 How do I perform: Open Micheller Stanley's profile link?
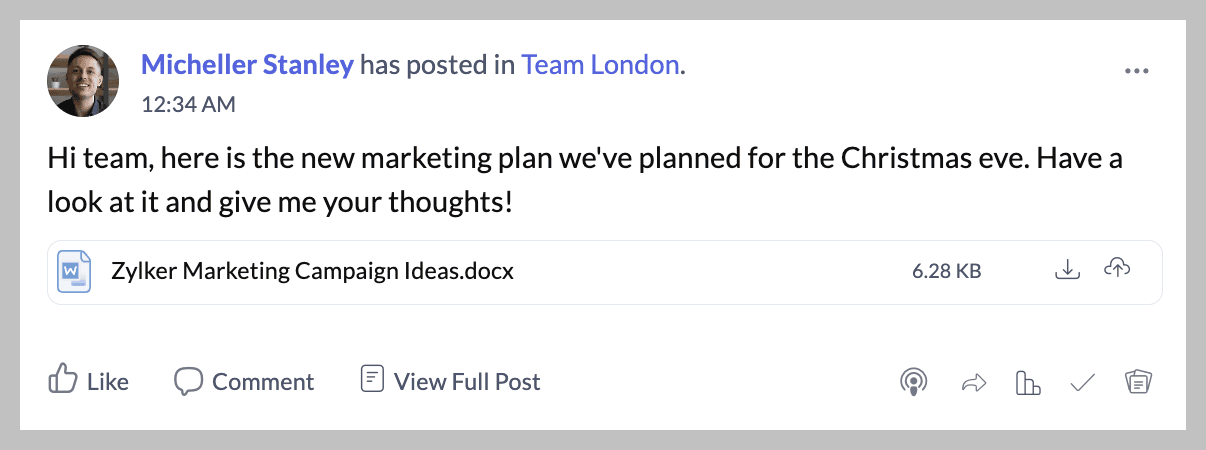pyautogui.click(x=247, y=66)
